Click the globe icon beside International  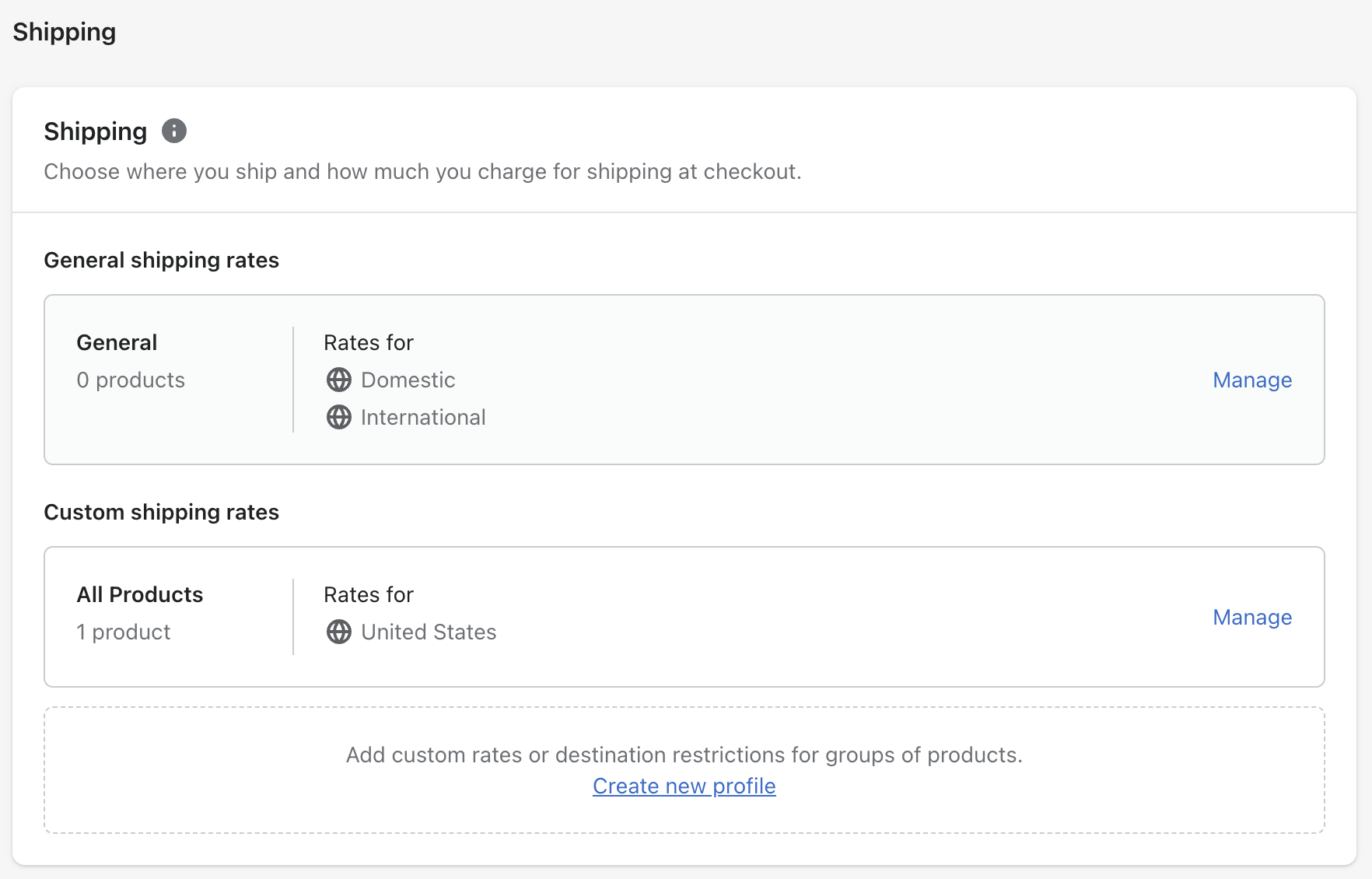(338, 417)
